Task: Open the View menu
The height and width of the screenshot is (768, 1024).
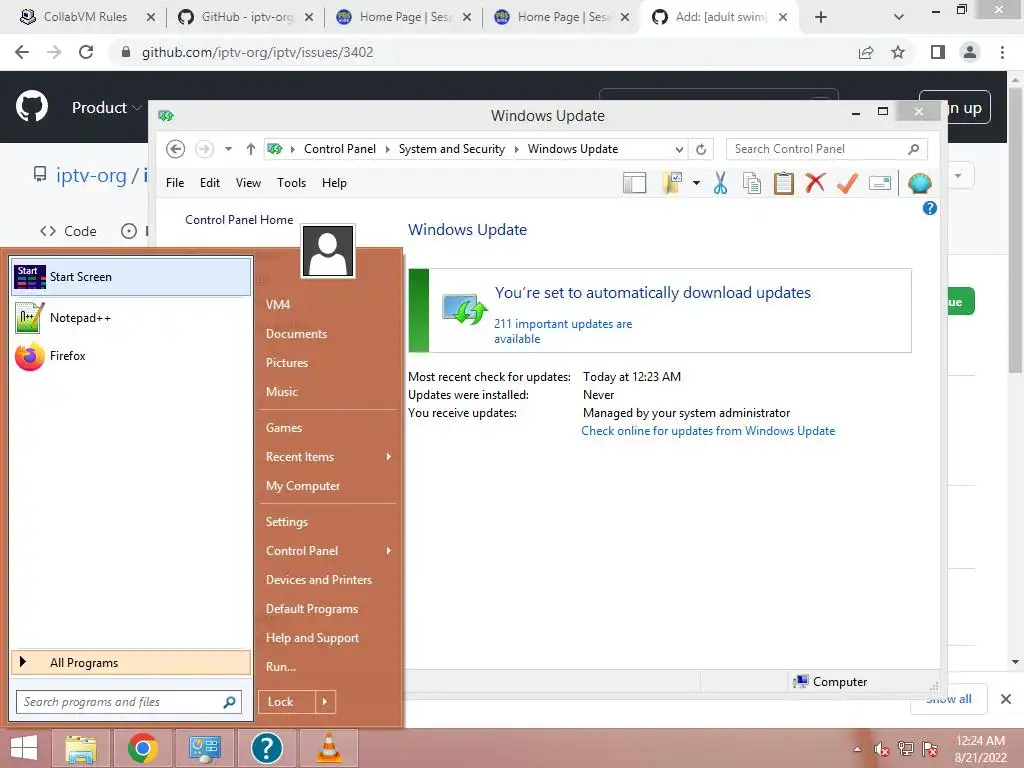Action: pos(248,183)
